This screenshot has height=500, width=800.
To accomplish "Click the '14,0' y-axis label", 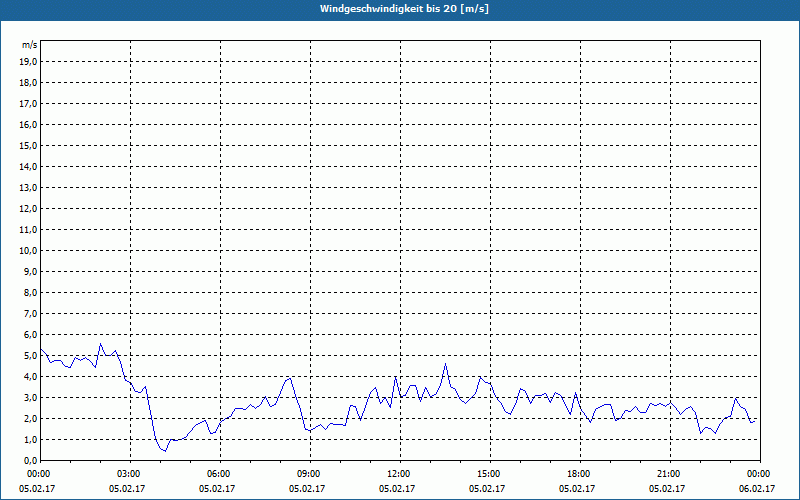I will (28, 166).
